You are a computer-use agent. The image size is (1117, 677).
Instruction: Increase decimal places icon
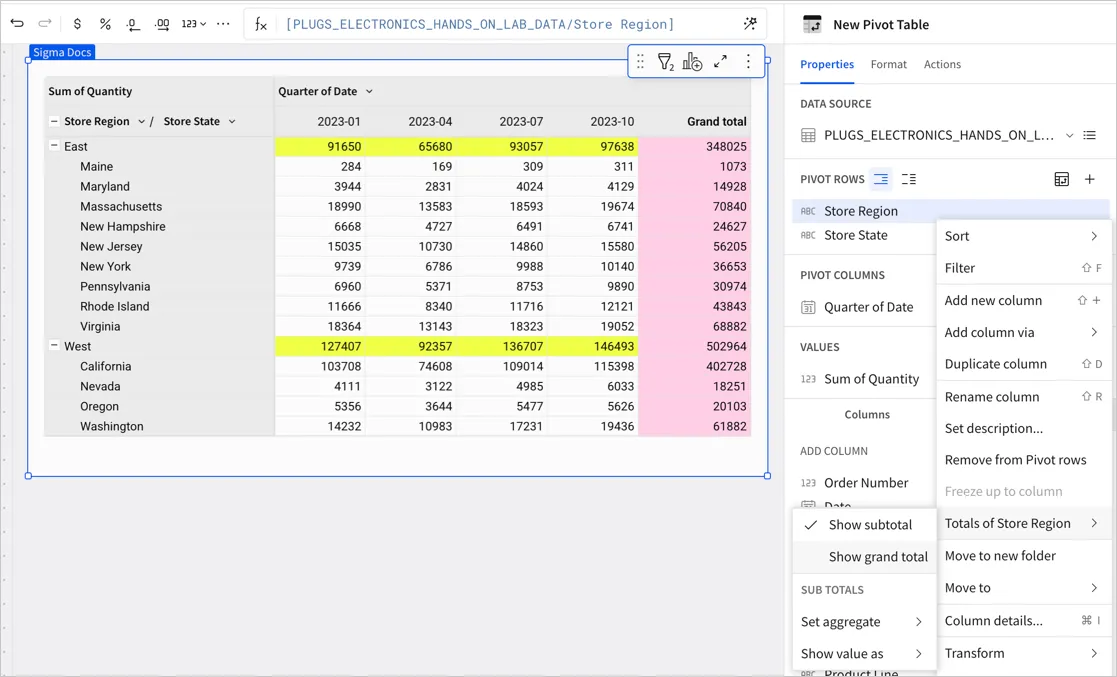[x=162, y=24]
